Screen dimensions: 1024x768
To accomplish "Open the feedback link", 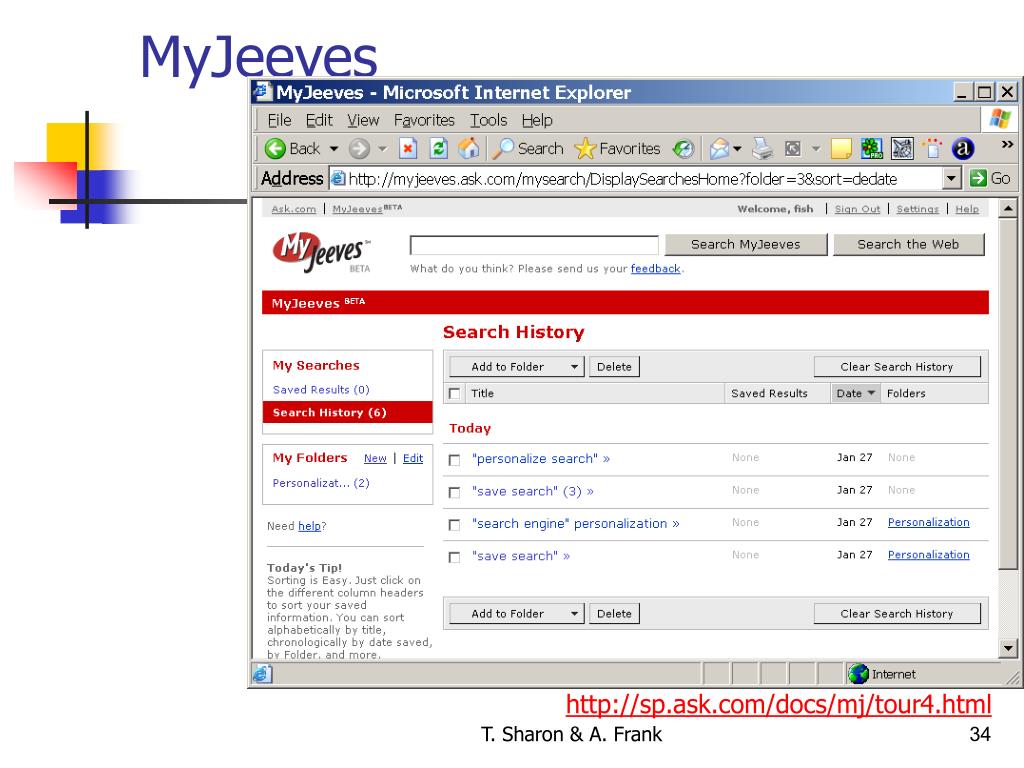I will click(x=655, y=268).
